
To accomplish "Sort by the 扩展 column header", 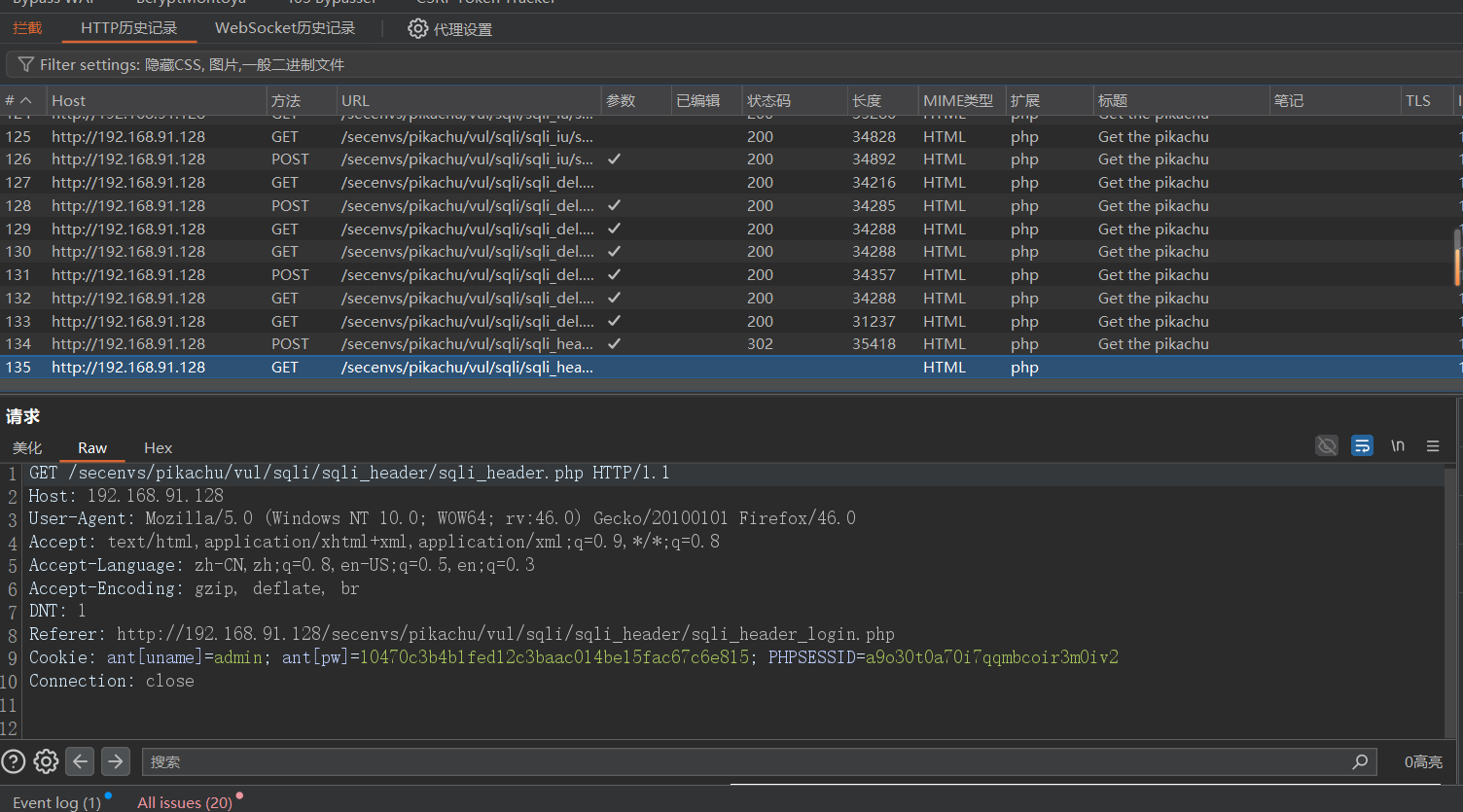I will pos(1050,100).
